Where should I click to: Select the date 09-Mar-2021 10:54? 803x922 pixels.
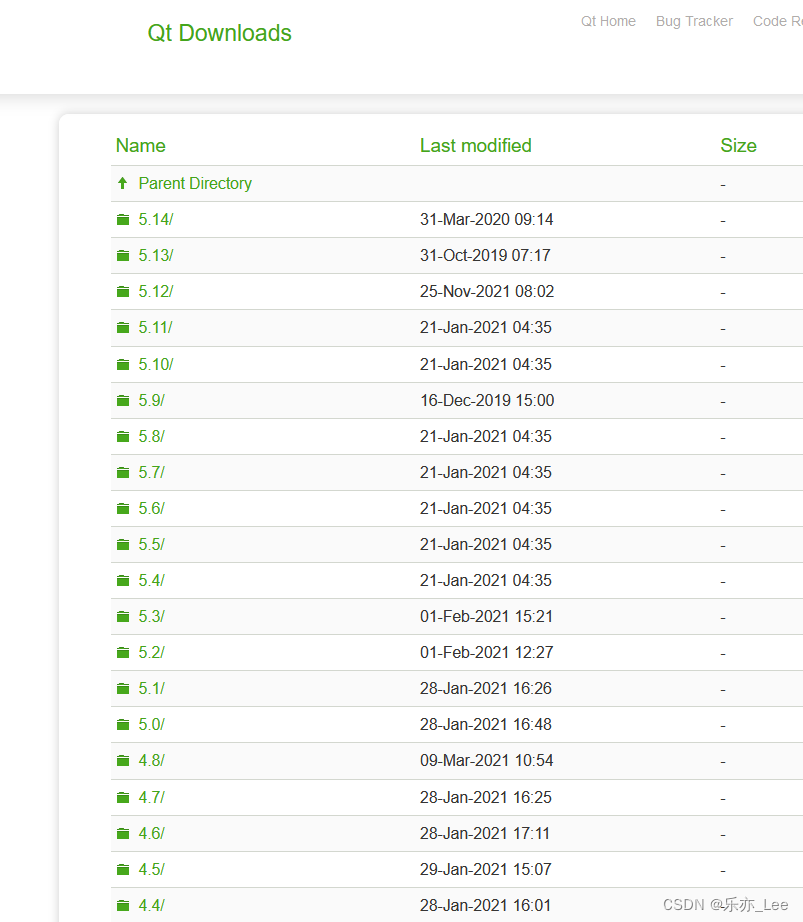(x=487, y=760)
